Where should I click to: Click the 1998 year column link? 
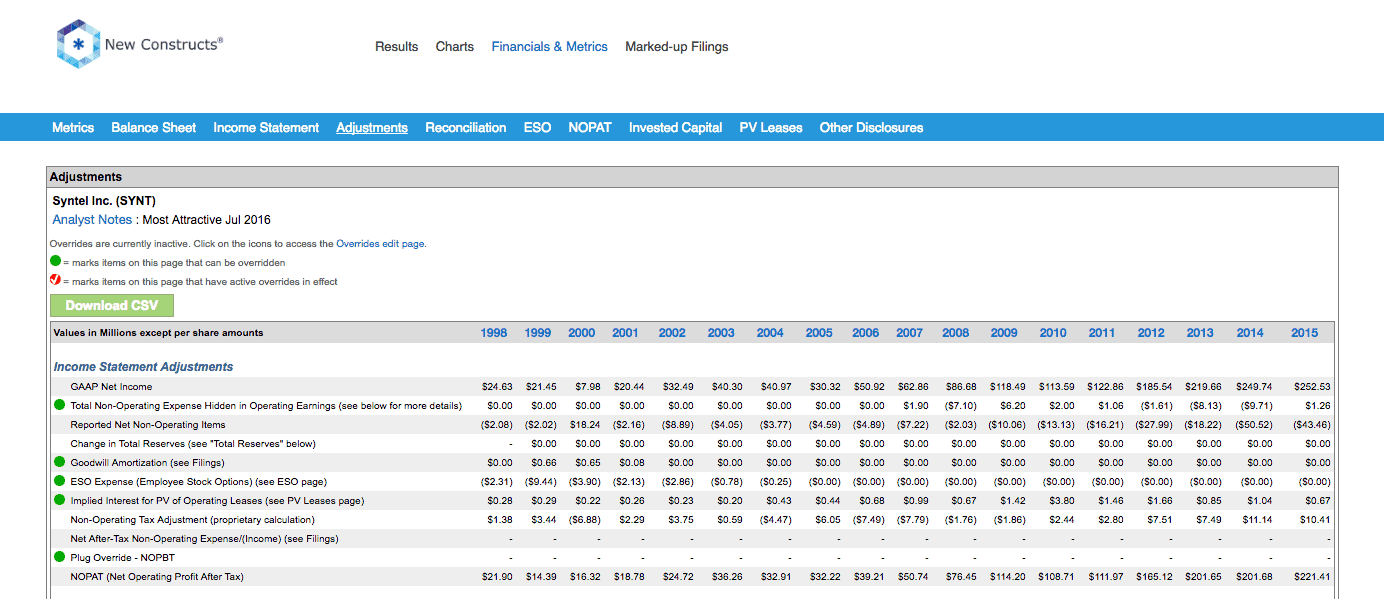(x=494, y=333)
